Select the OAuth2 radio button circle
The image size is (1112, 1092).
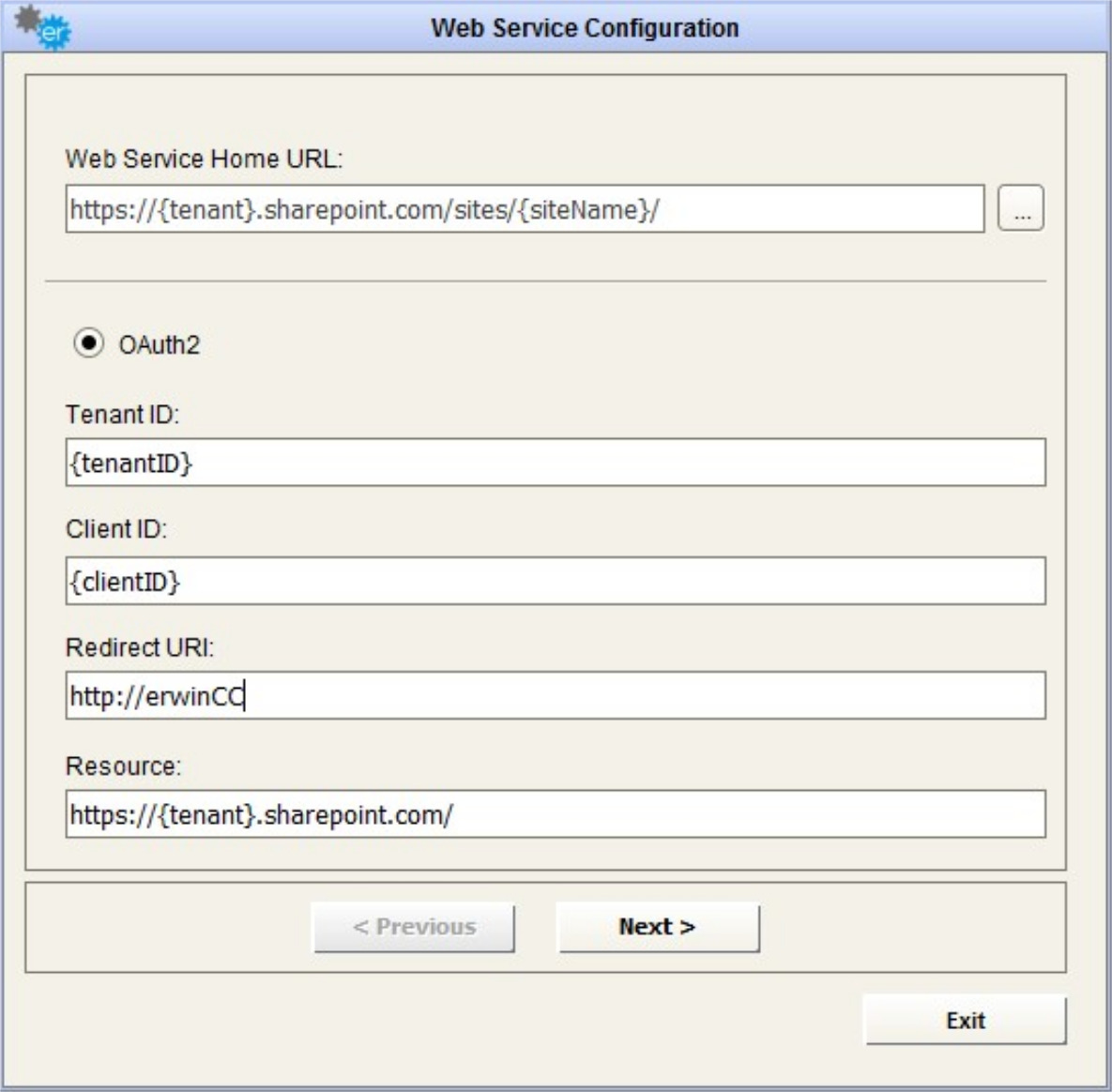pos(89,344)
